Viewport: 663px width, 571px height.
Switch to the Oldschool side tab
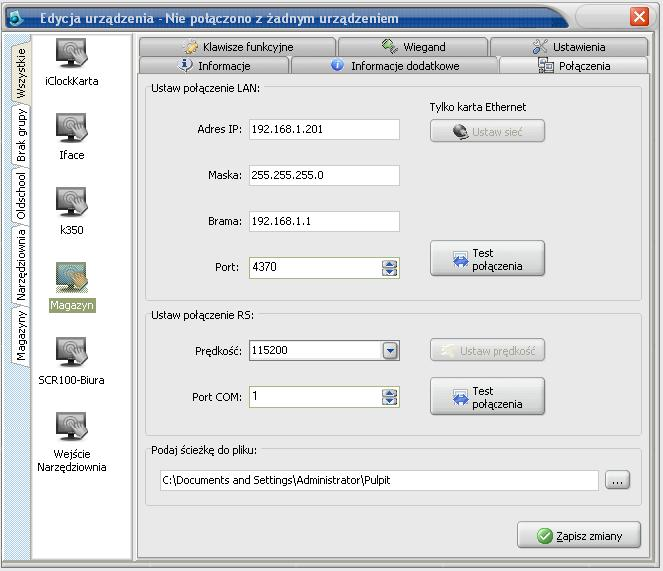(x=21, y=196)
